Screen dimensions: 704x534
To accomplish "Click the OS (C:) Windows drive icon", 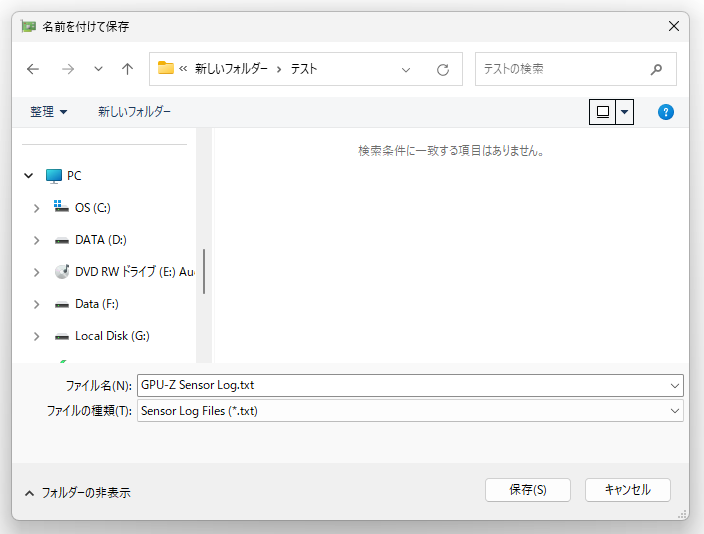I will pyautogui.click(x=61, y=207).
